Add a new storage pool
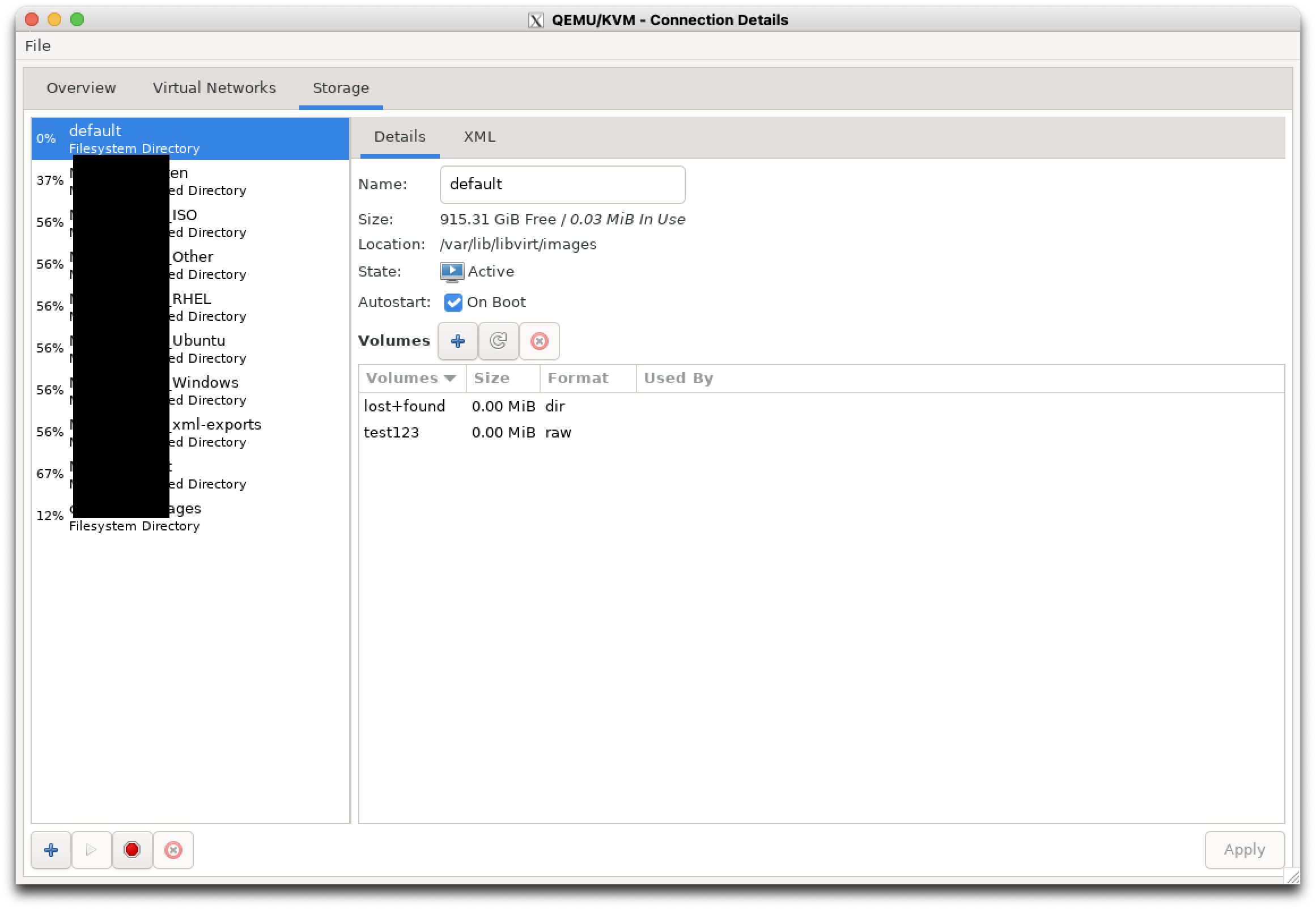The image size is (1316, 909). (x=50, y=849)
